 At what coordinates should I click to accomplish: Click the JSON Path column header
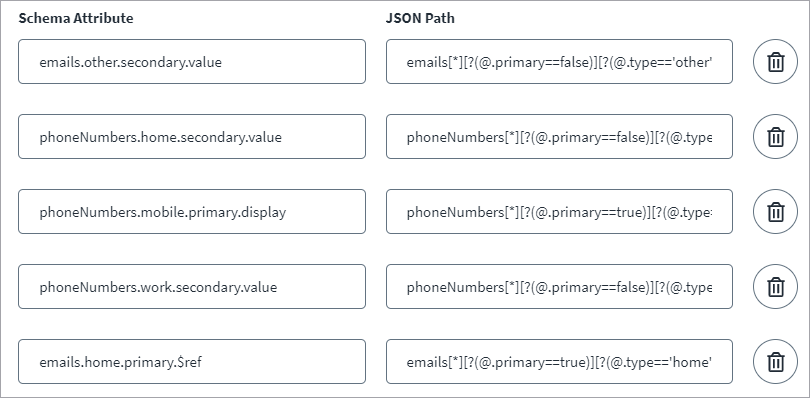click(x=420, y=18)
